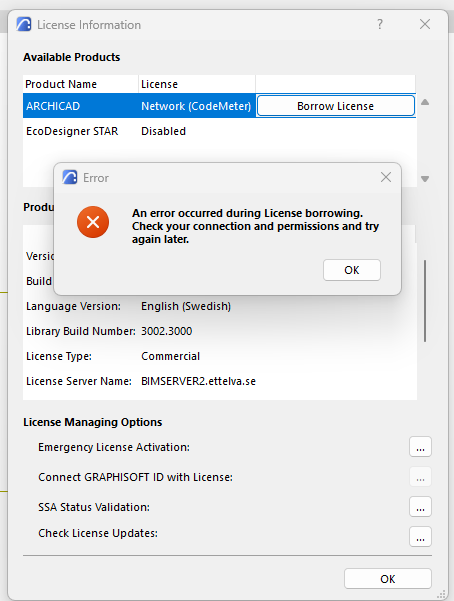Click the Archicad icon in Error title
The width and height of the screenshot is (454, 601).
click(70, 177)
